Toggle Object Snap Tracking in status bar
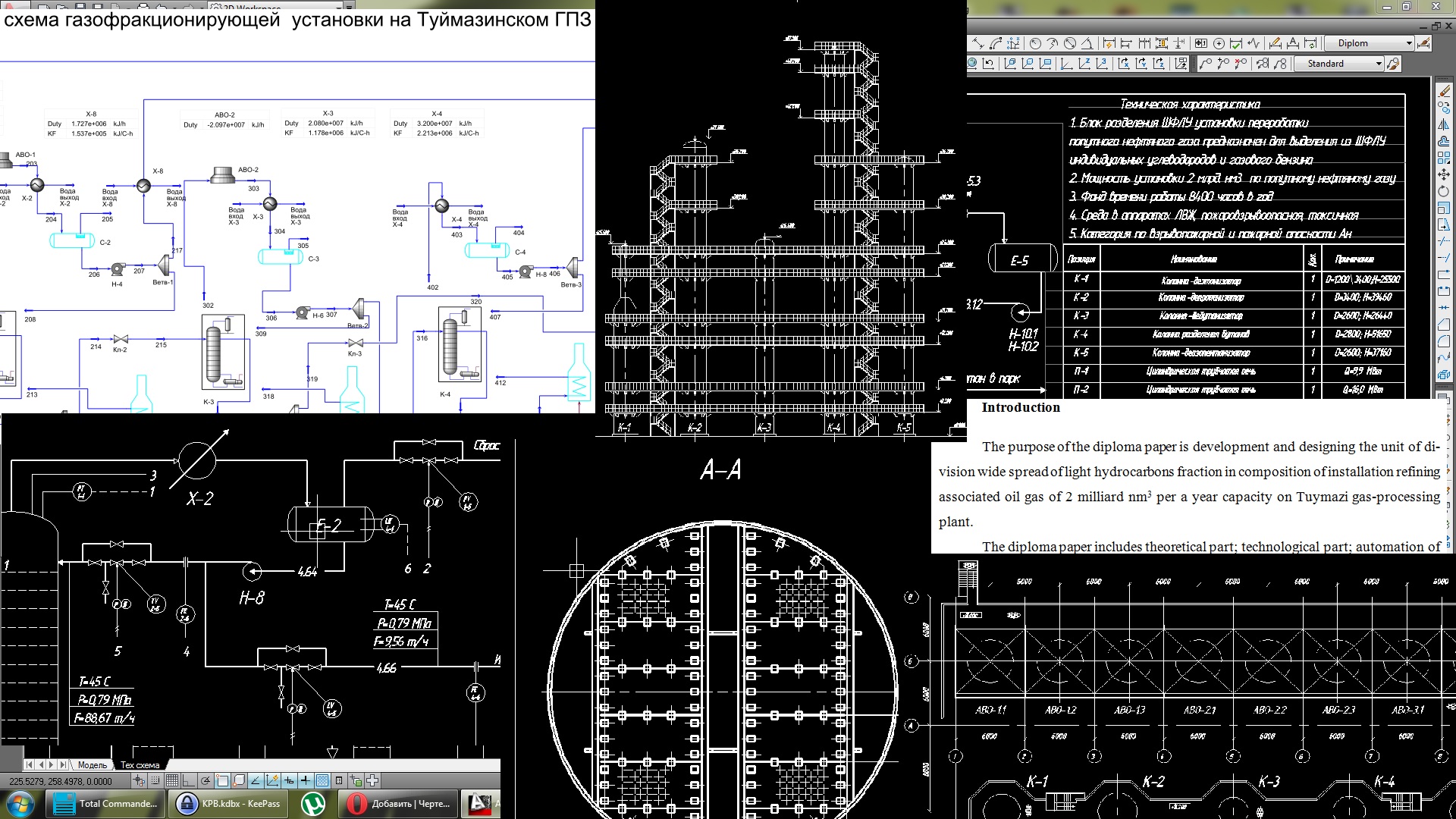The height and width of the screenshot is (819, 1456). [256, 781]
